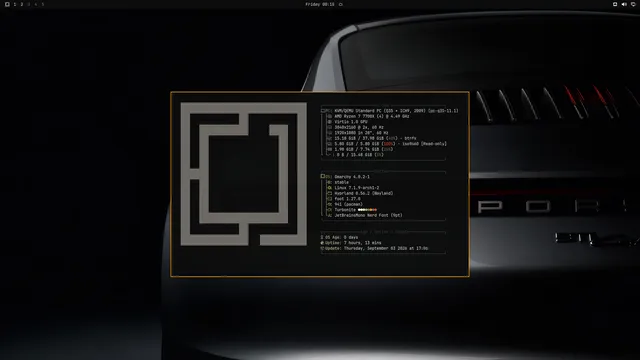The width and height of the screenshot is (640, 360).
Task: Click the "JetBrainsMono Nerd Font" line
Action: coord(368,215)
